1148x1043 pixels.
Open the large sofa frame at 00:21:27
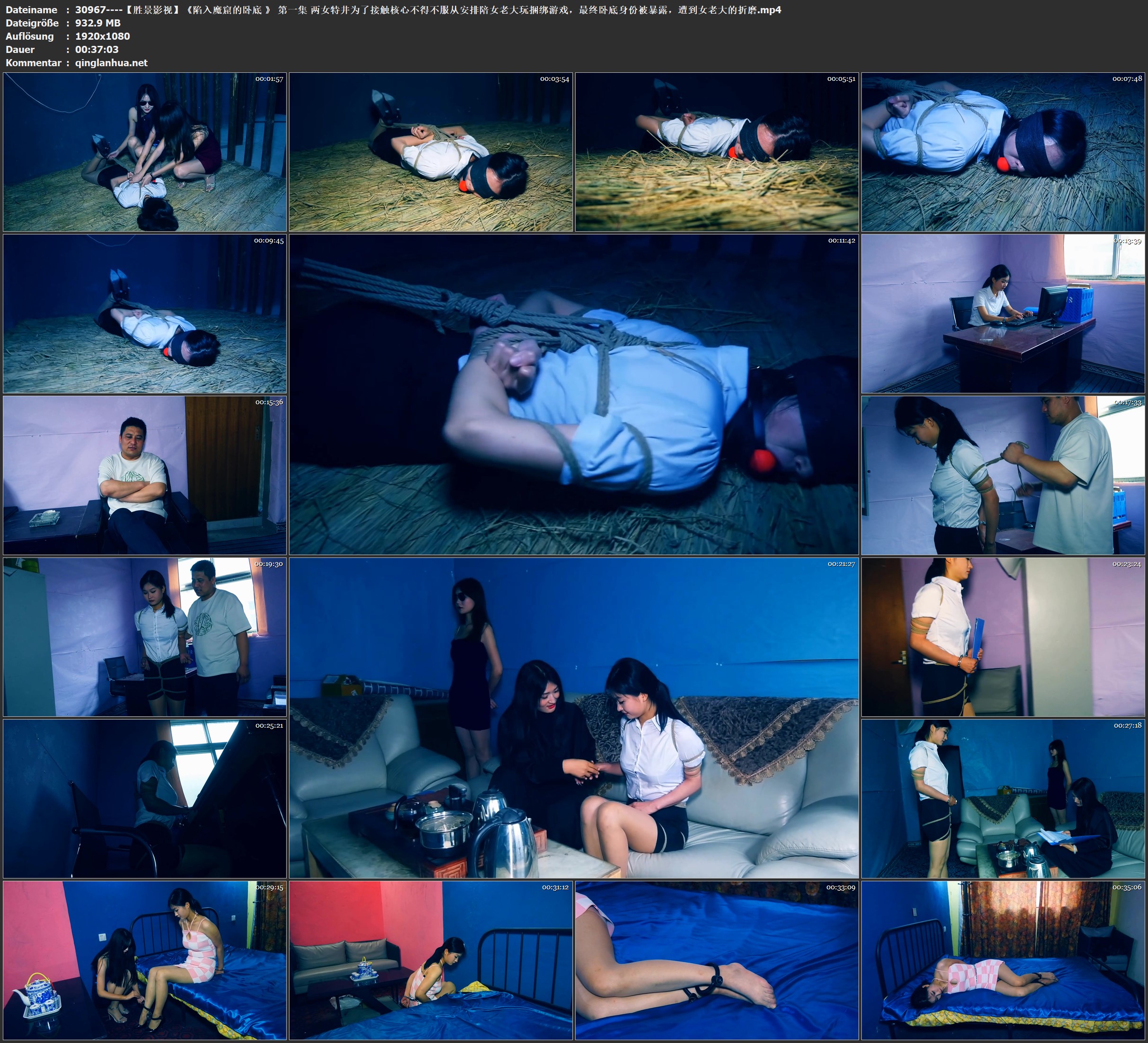coord(573,717)
